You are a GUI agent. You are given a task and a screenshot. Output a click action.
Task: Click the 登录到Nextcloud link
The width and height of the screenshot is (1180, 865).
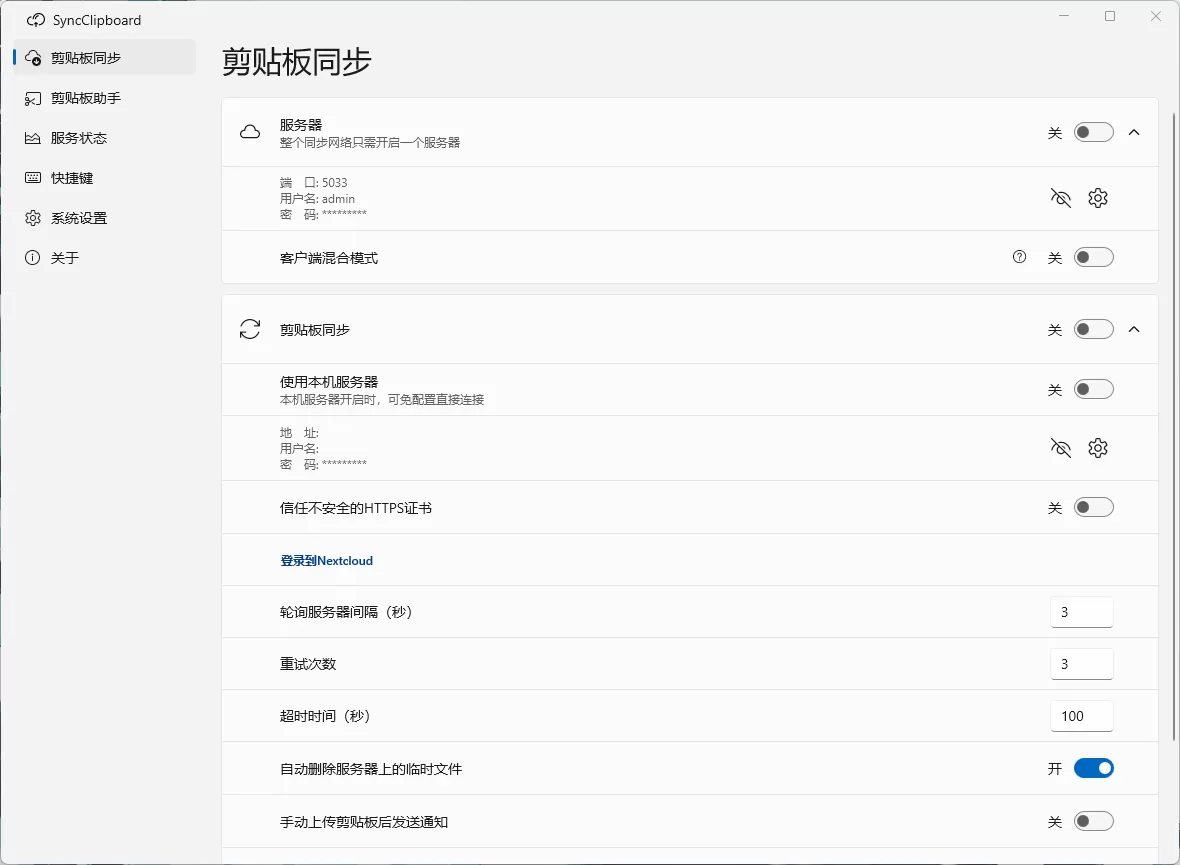pyautogui.click(x=327, y=560)
